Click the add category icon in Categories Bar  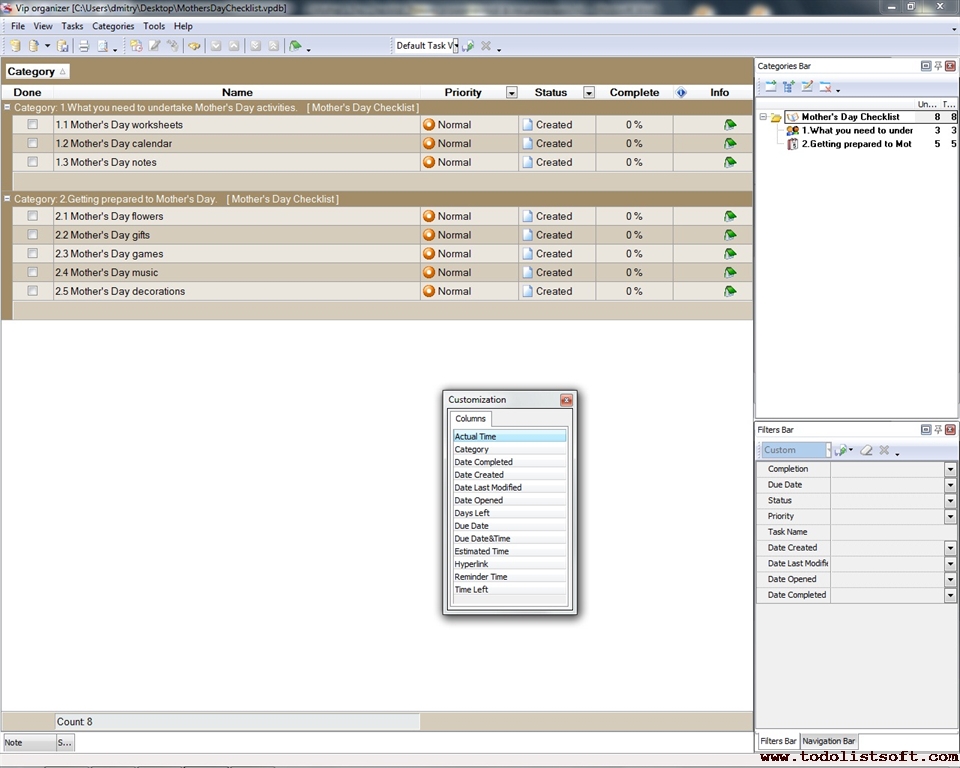[771, 87]
